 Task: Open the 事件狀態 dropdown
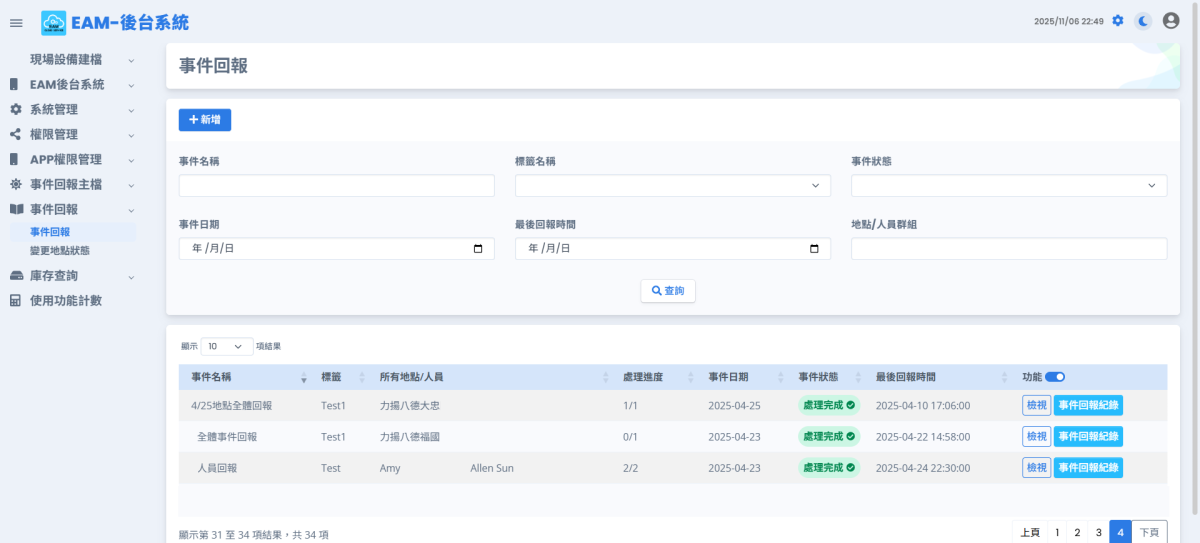click(1008, 186)
